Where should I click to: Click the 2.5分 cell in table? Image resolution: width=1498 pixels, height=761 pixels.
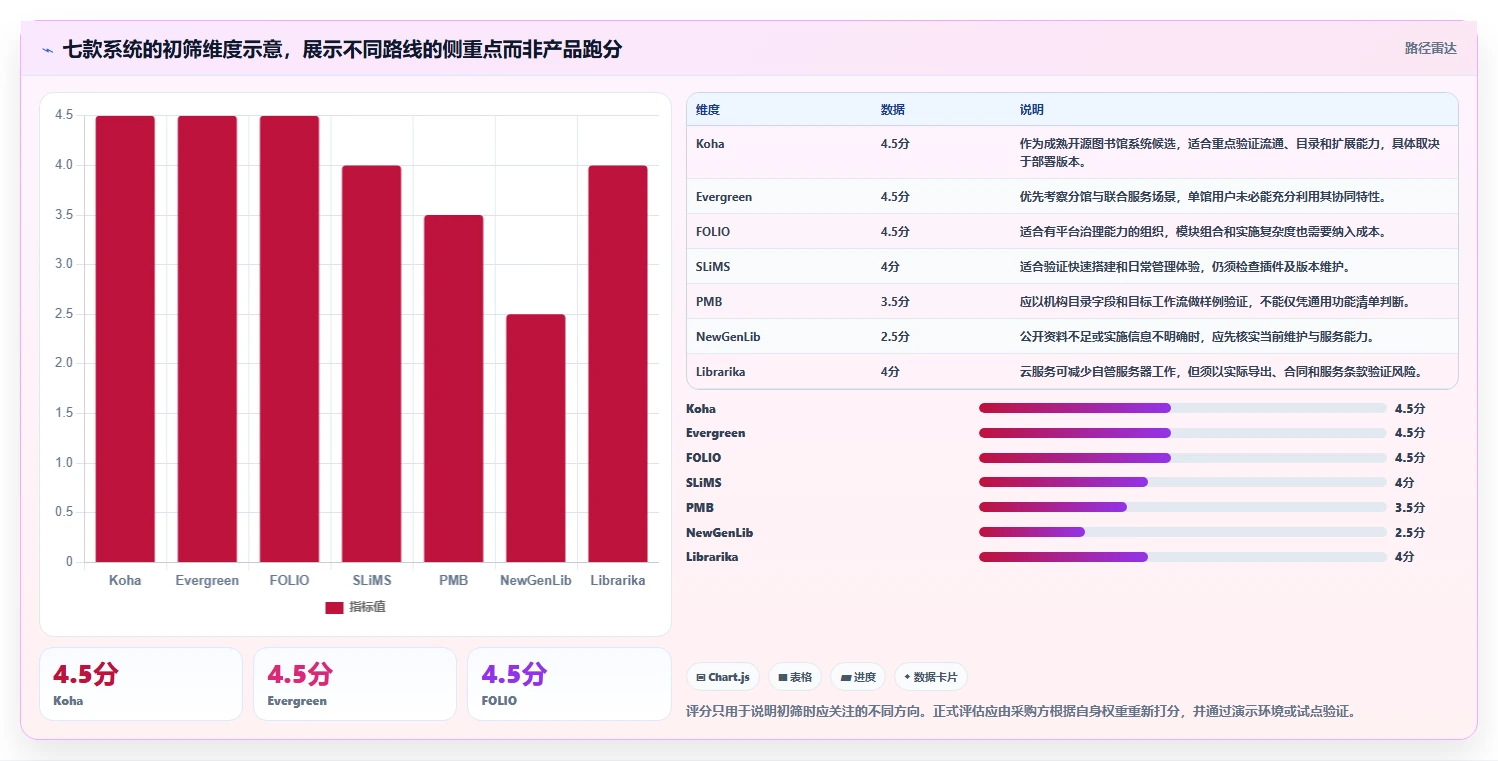(x=895, y=337)
